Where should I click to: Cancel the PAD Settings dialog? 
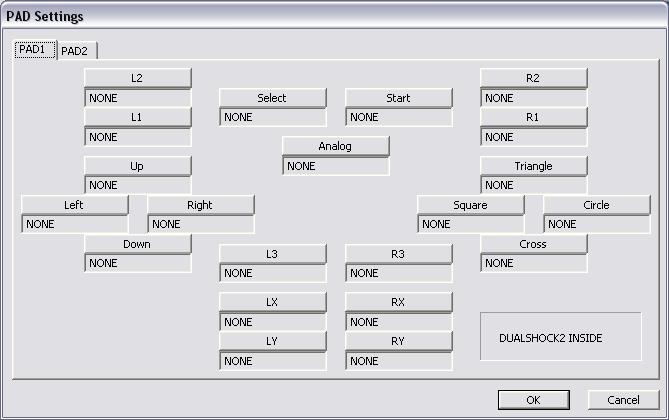pyautogui.click(x=623, y=400)
